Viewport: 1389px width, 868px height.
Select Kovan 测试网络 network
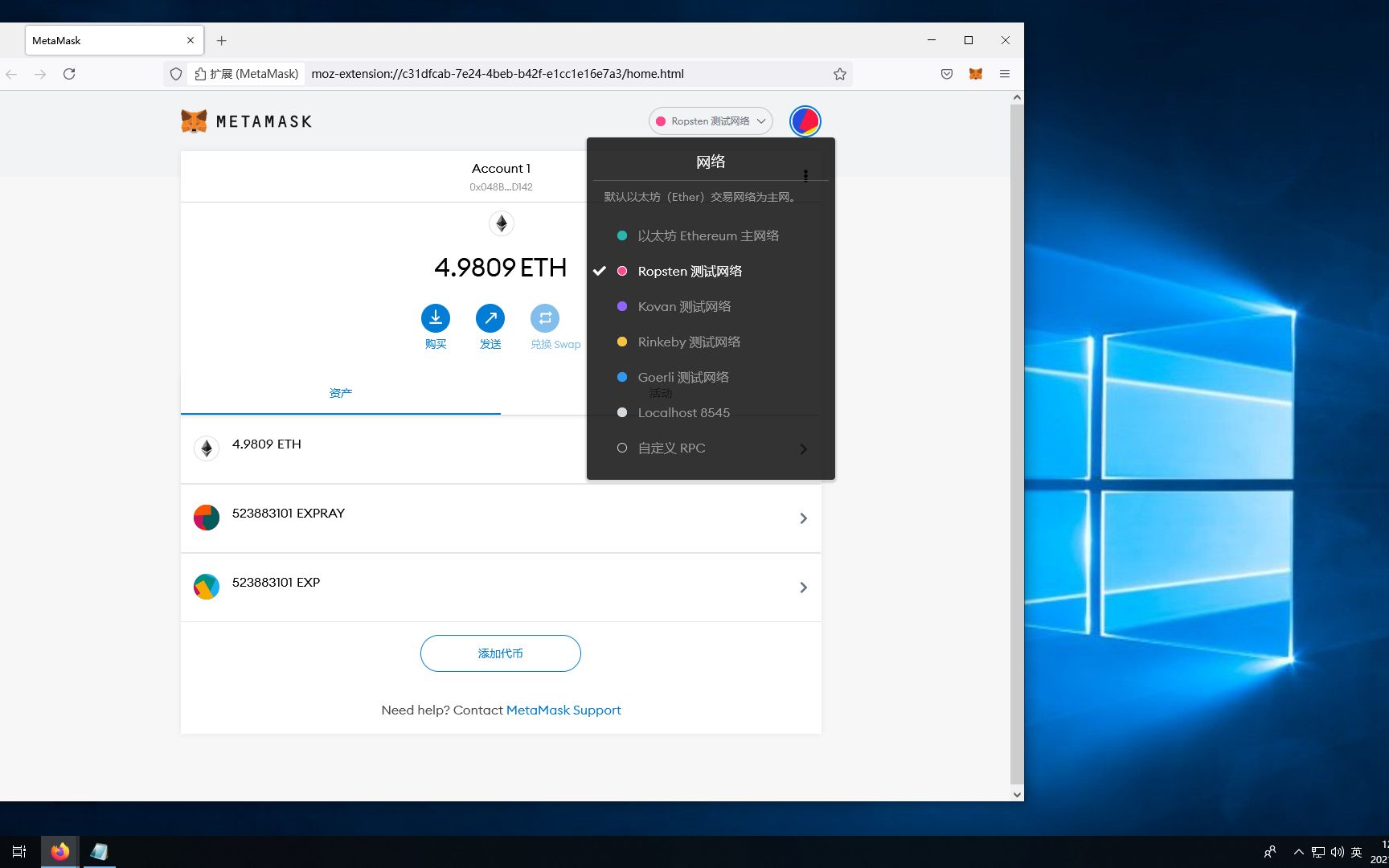click(x=711, y=306)
